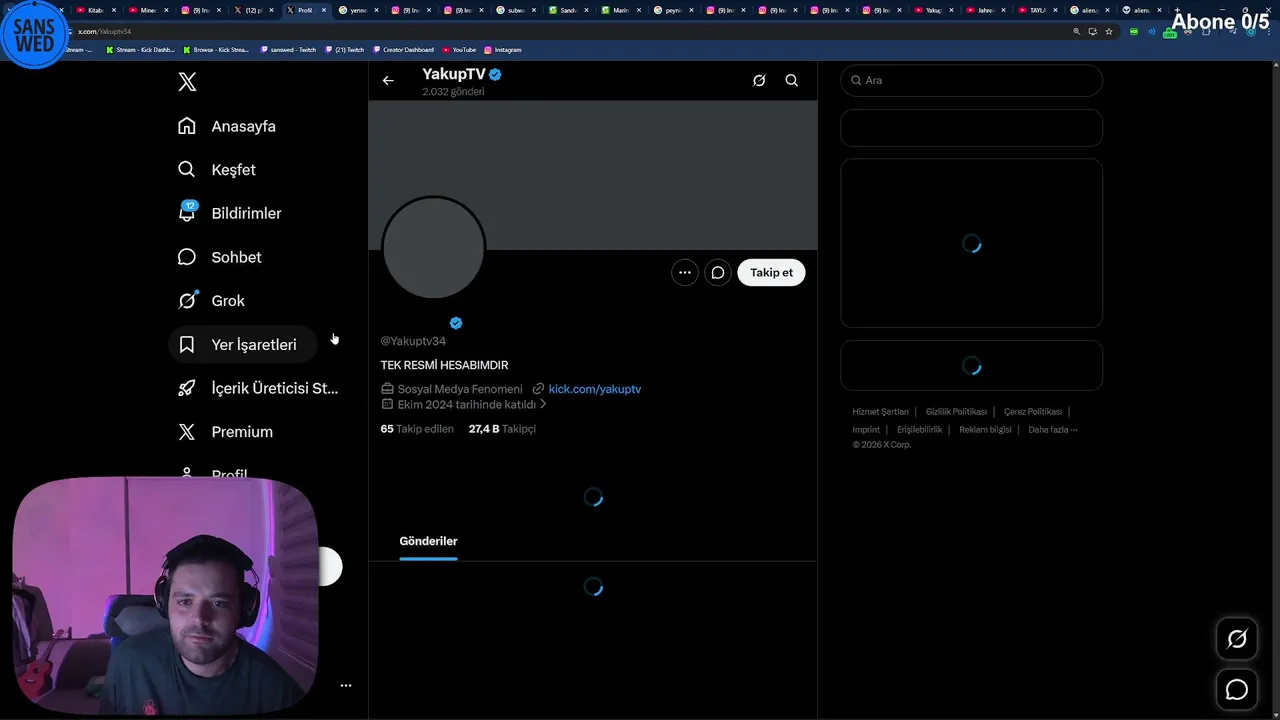Open the 65 Takip edilen list
This screenshot has height=720, width=1280.
[417, 429]
